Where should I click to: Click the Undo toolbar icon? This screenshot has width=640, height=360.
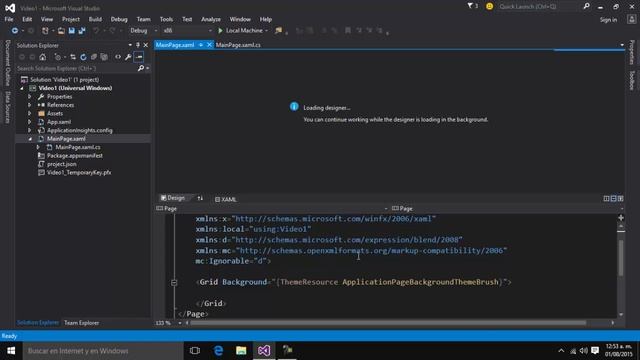[x=96, y=31]
